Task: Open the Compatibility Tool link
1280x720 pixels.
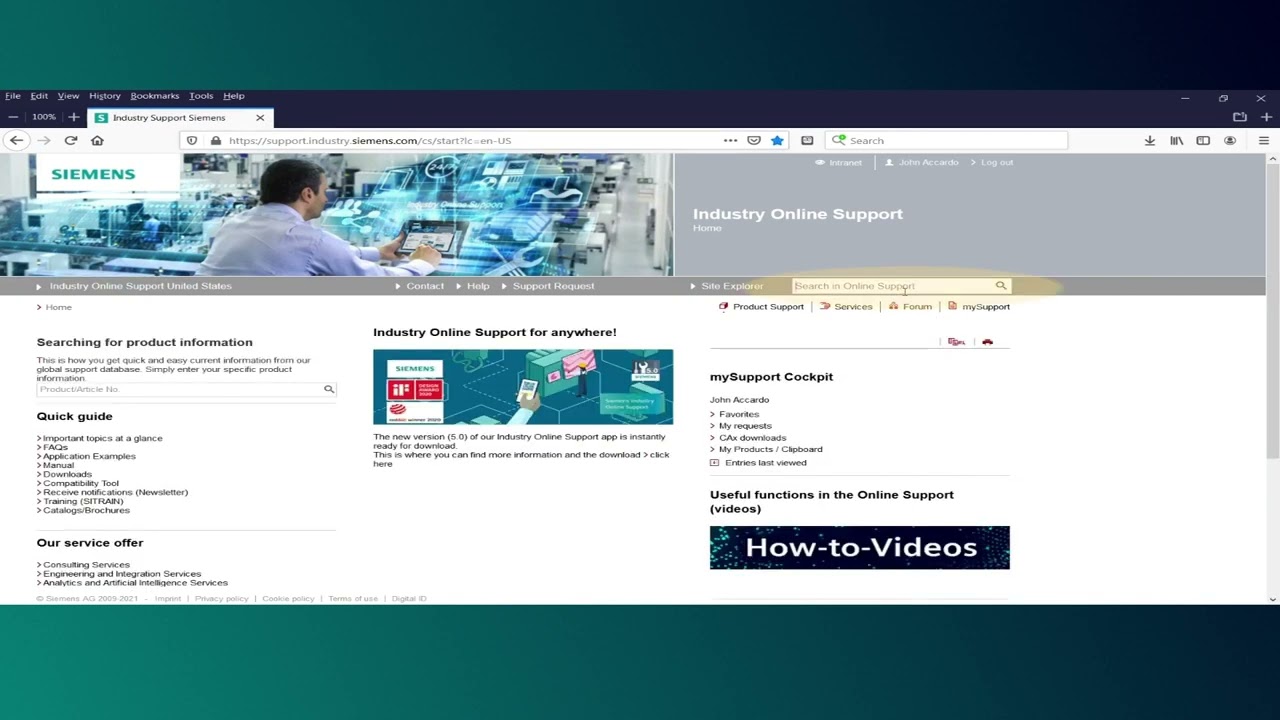Action: click(81, 483)
